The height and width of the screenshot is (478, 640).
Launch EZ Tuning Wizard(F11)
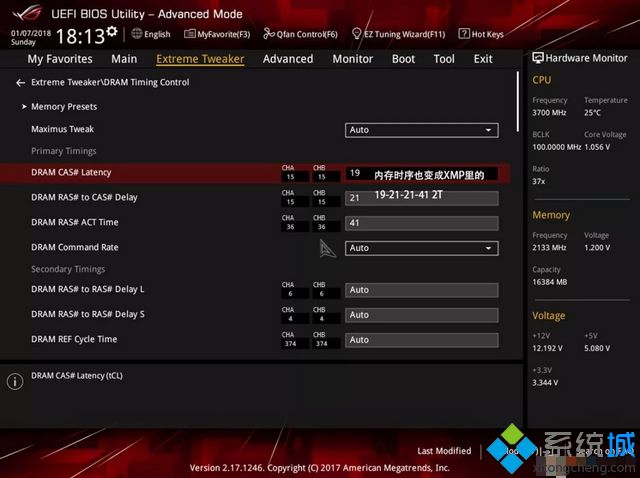pos(399,34)
